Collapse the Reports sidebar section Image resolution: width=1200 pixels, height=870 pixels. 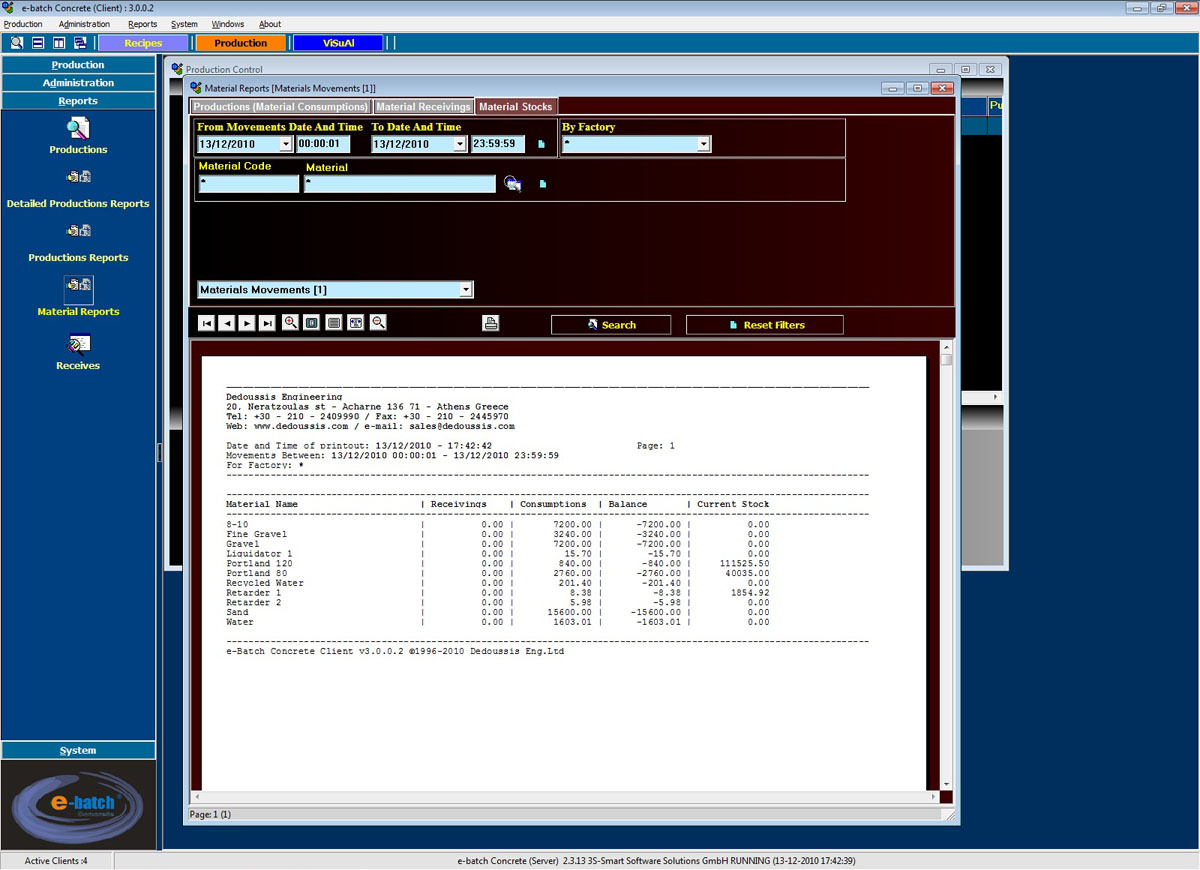78,101
